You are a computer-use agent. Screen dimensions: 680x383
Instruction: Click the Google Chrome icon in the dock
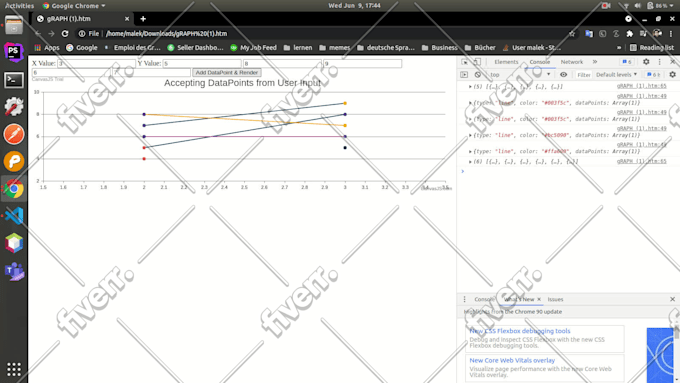point(14,189)
